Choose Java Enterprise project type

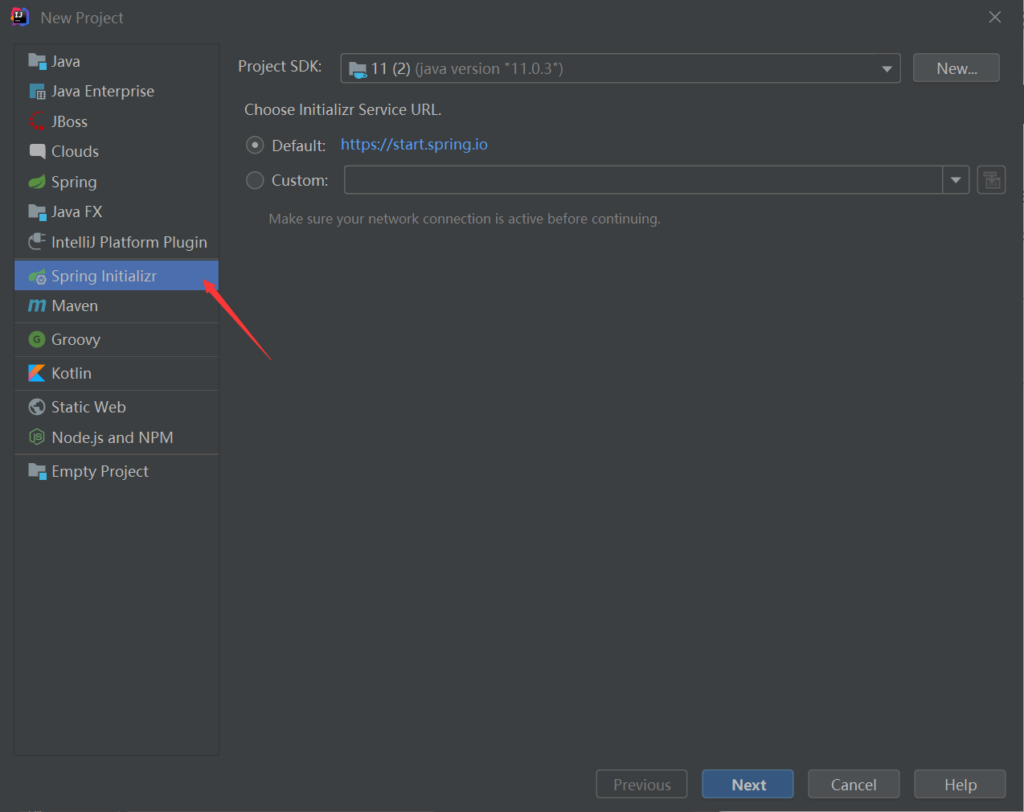pos(116,91)
